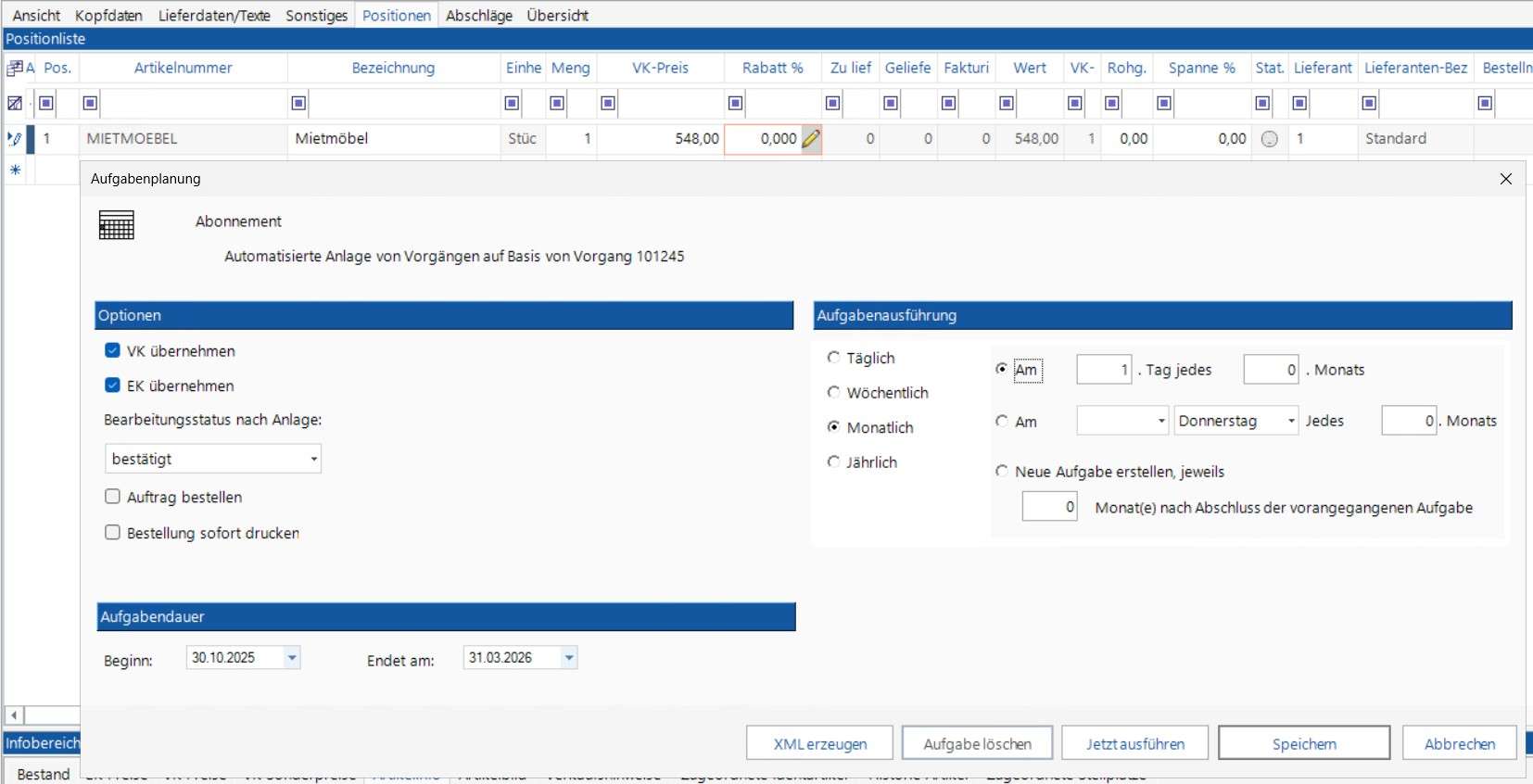Image resolution: width=1533 pixels, height=784 pixels.
Task: Switch to the Abschläge tab
Action: pos(478,15)
